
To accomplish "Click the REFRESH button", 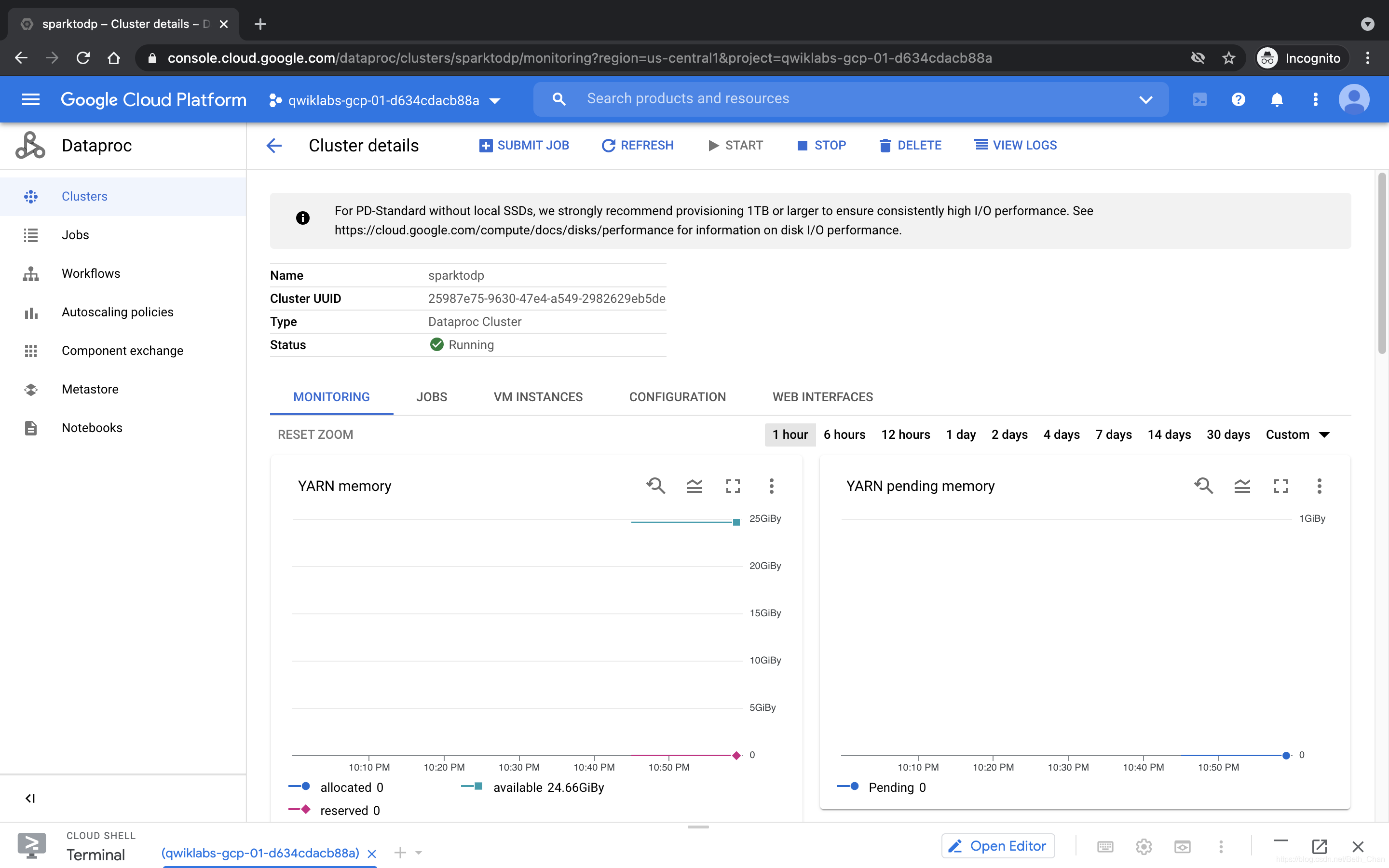I will (638, 145).
